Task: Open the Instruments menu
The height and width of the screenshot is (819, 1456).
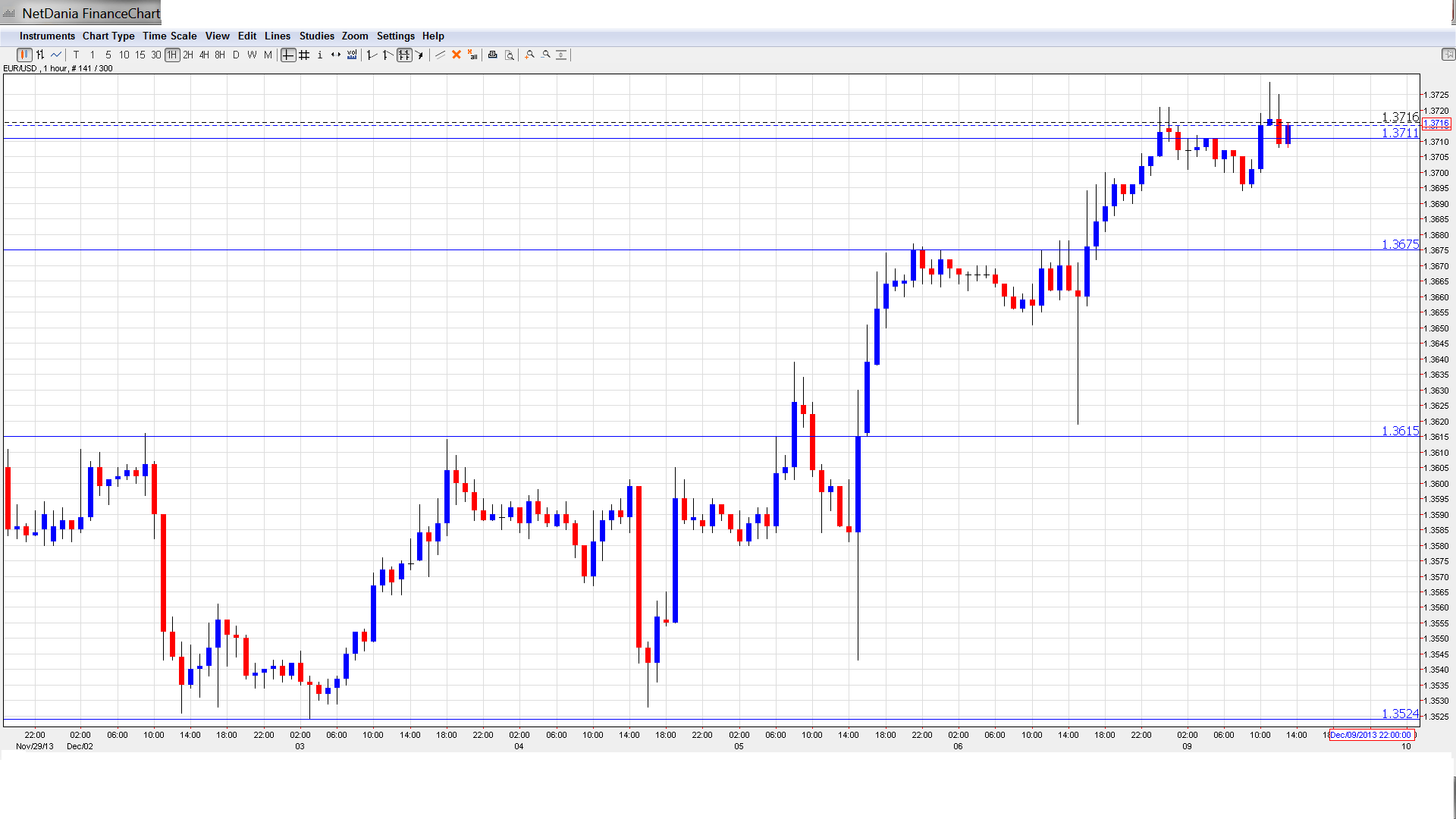Action: coord(47,36)
